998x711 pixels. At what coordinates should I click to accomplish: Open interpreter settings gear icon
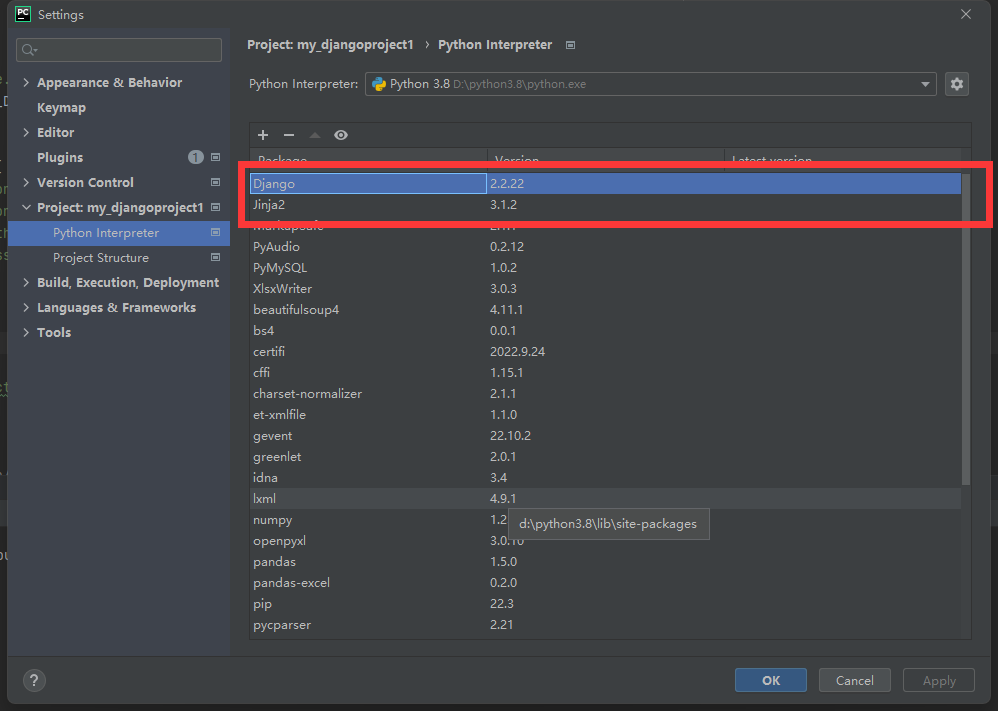pos(957,84)
